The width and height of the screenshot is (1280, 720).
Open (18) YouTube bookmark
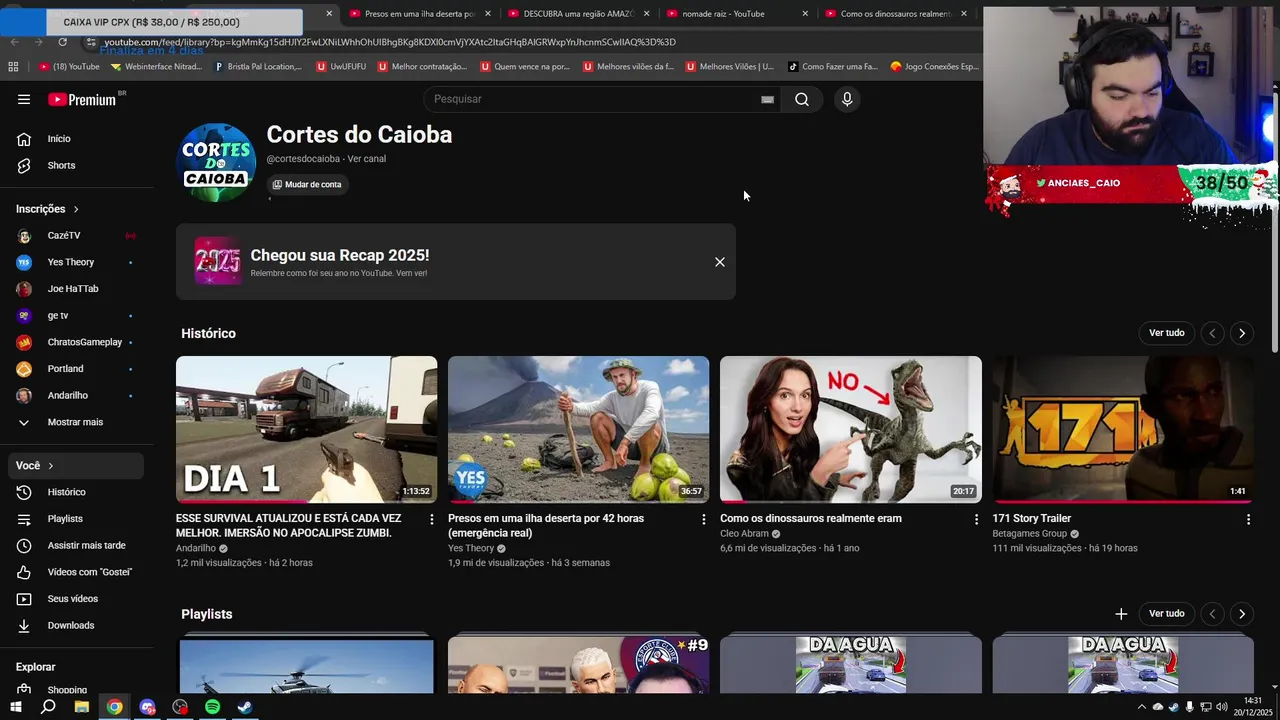tap(69, 67)
